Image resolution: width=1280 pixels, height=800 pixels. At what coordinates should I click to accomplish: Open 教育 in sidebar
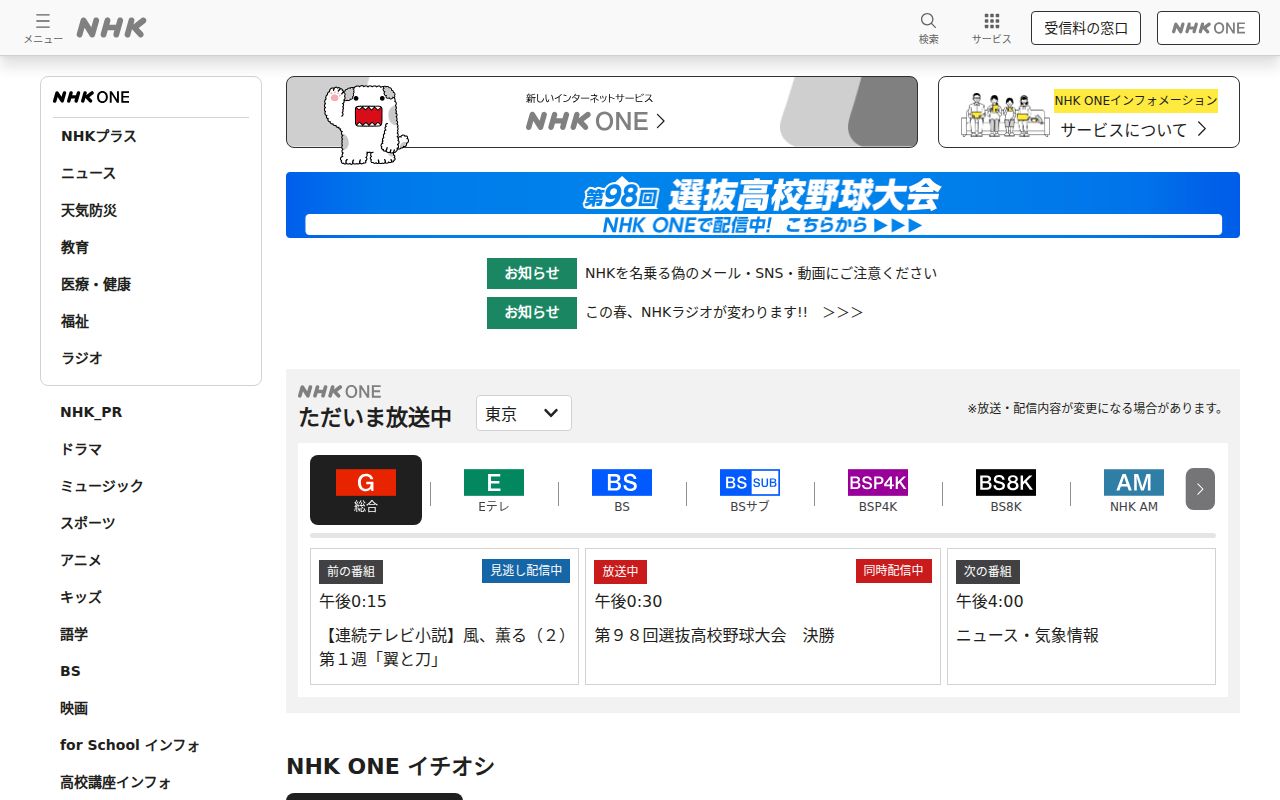(x=75, y=247)
